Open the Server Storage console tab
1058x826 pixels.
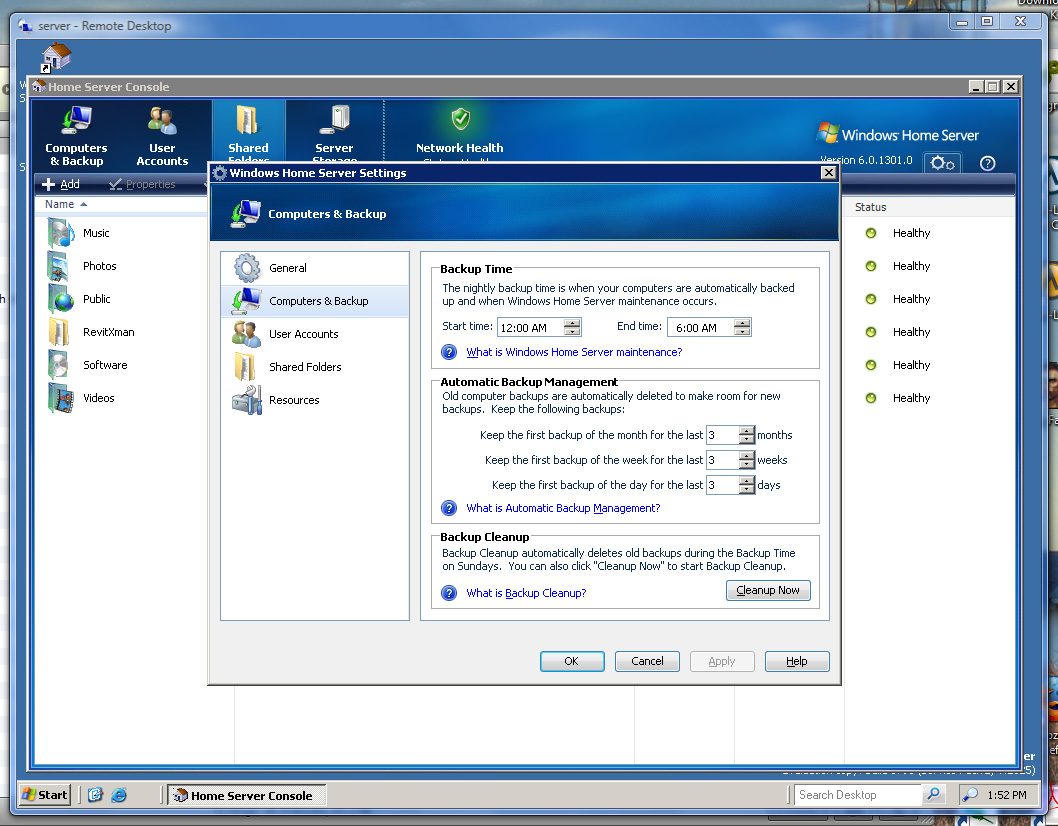(x=334, y=128)
